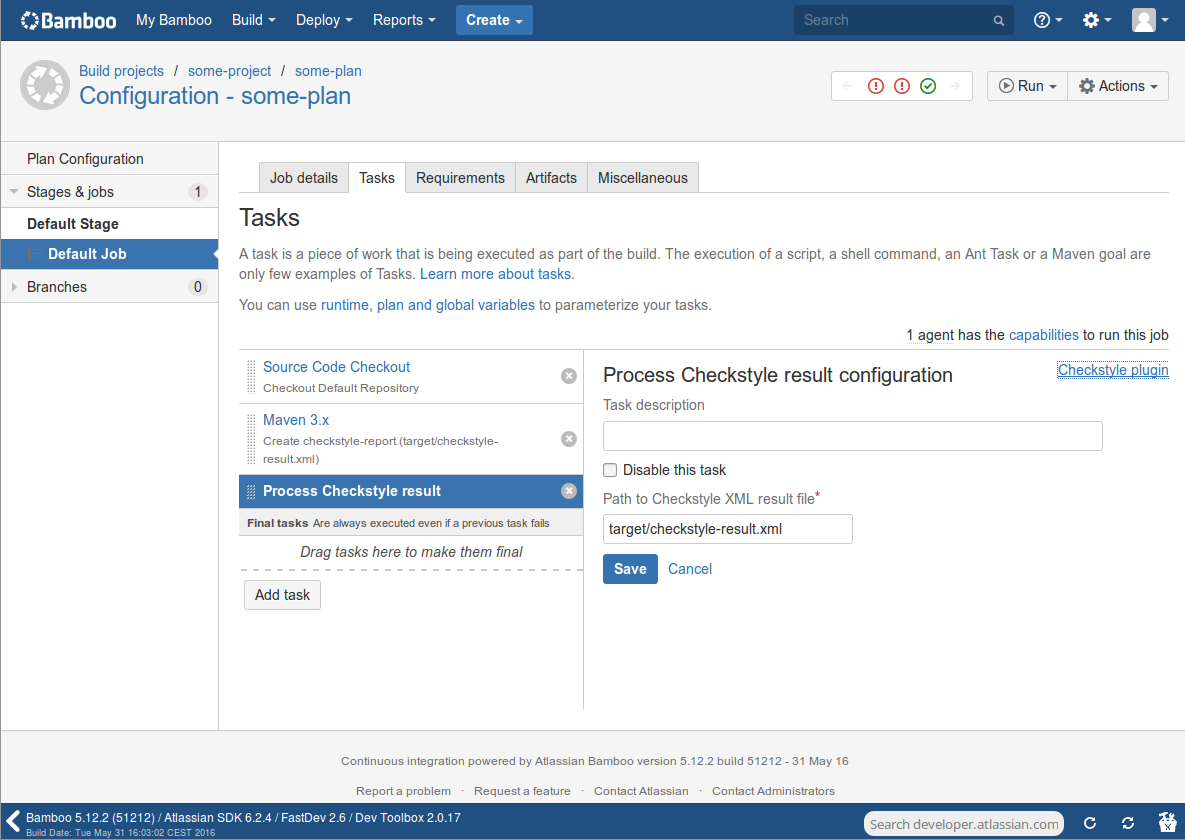This screenshot has height=840, width=1185.
Task: Grab drag handle of Process Checkstyle result
Action: [252, 491]
